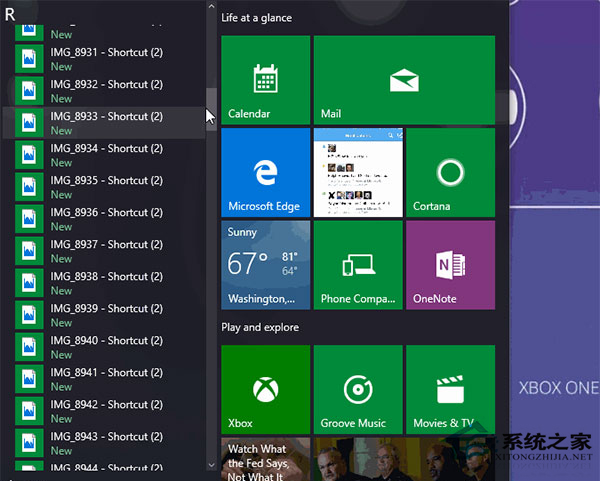Click the scroll up arrow of apps list
600x481 pixels.
click(211, 6)
